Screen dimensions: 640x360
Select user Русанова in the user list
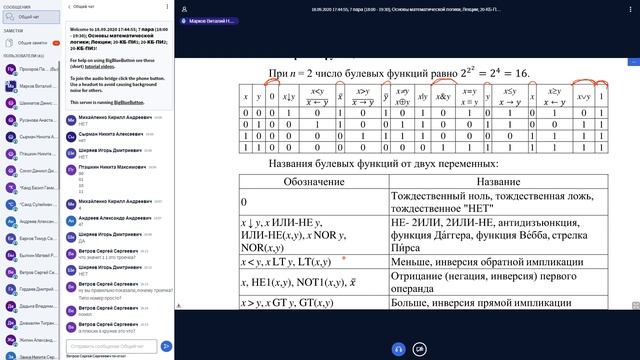31,120
